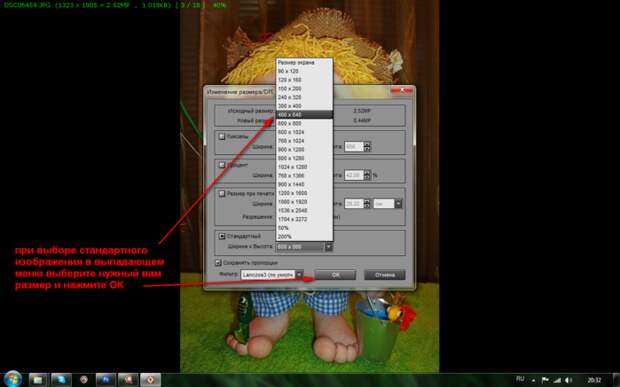Open the Photoshop icon in the taskbar
This screenshot has width=620, height=387.
coord(106,380)
